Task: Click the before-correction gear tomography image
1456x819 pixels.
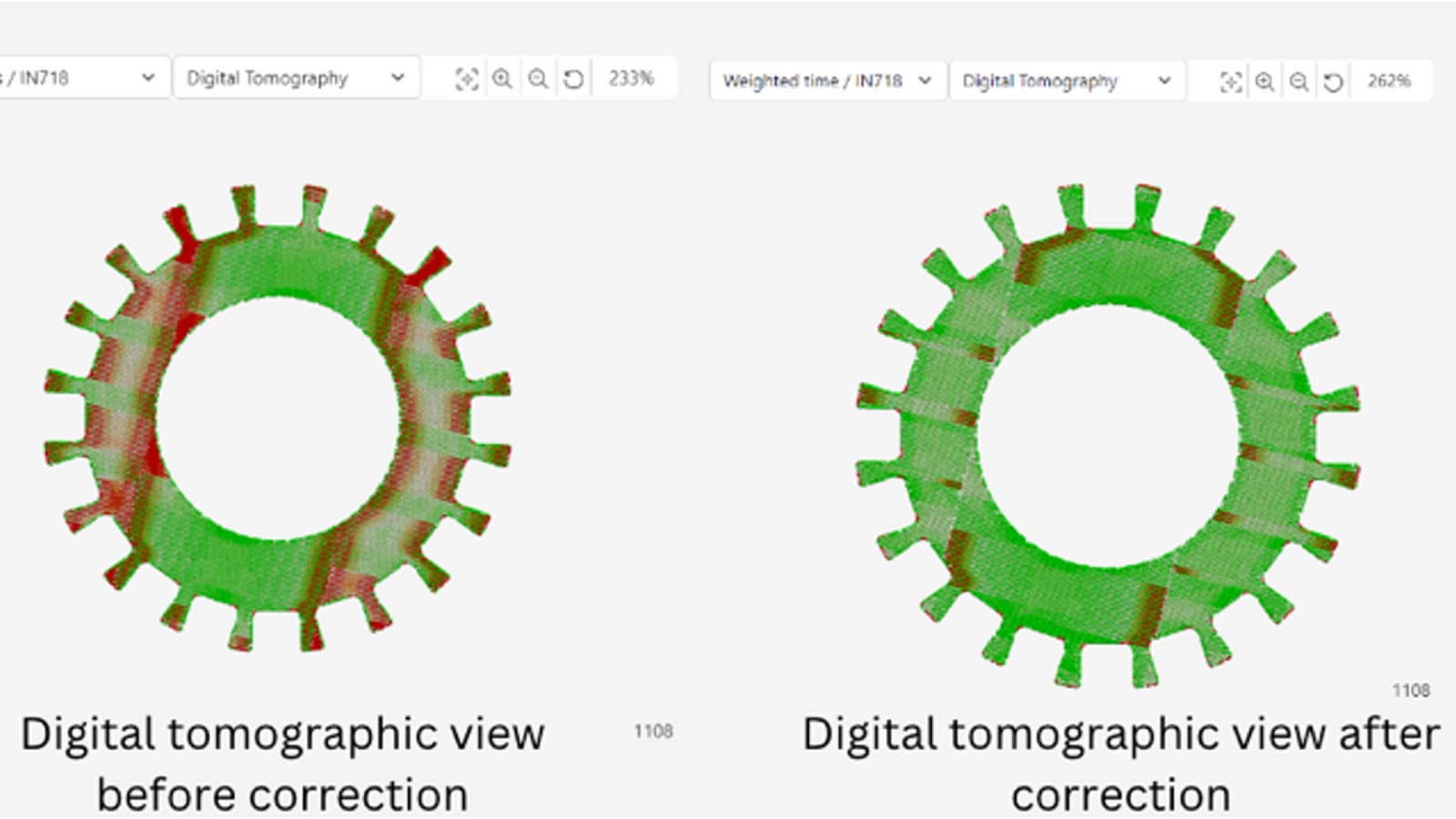Action: coord(278,419)
